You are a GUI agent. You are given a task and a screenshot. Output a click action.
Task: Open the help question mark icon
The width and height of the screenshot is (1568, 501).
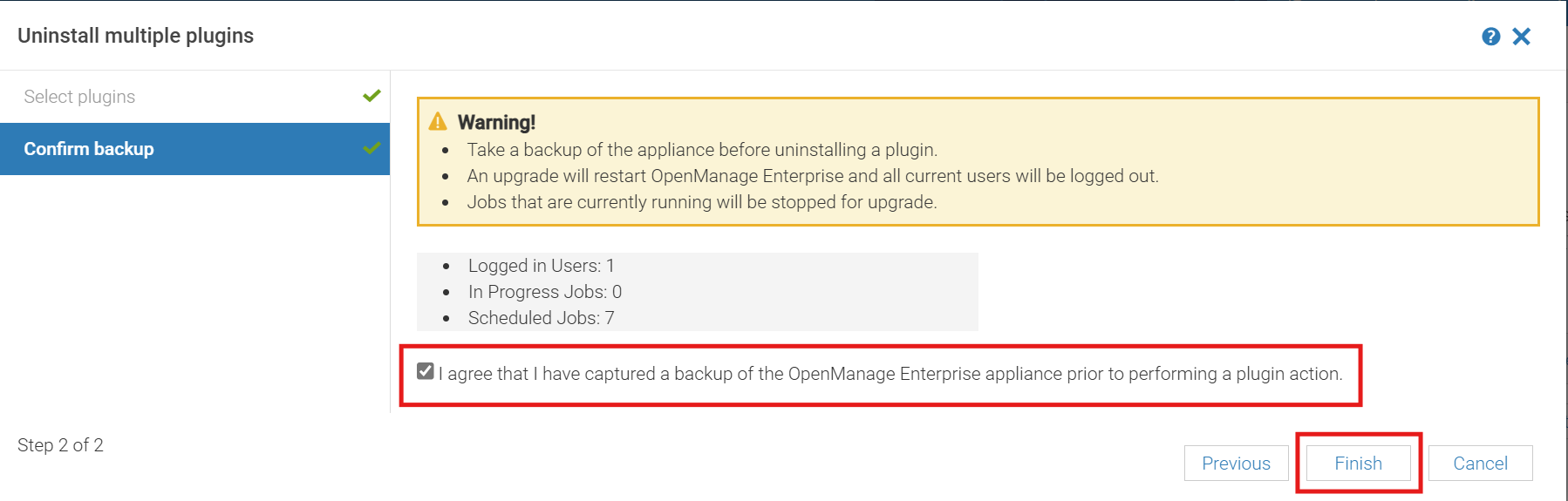click(x=1490, y=37)
